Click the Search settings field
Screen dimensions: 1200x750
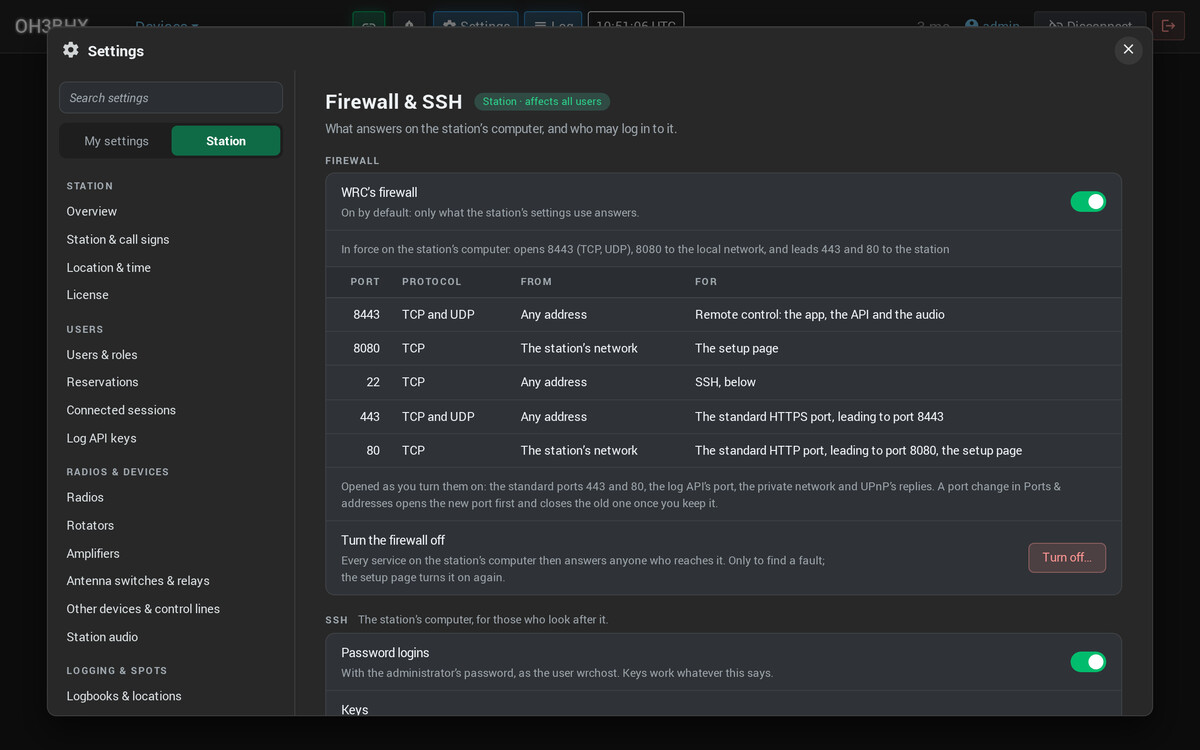171,97
